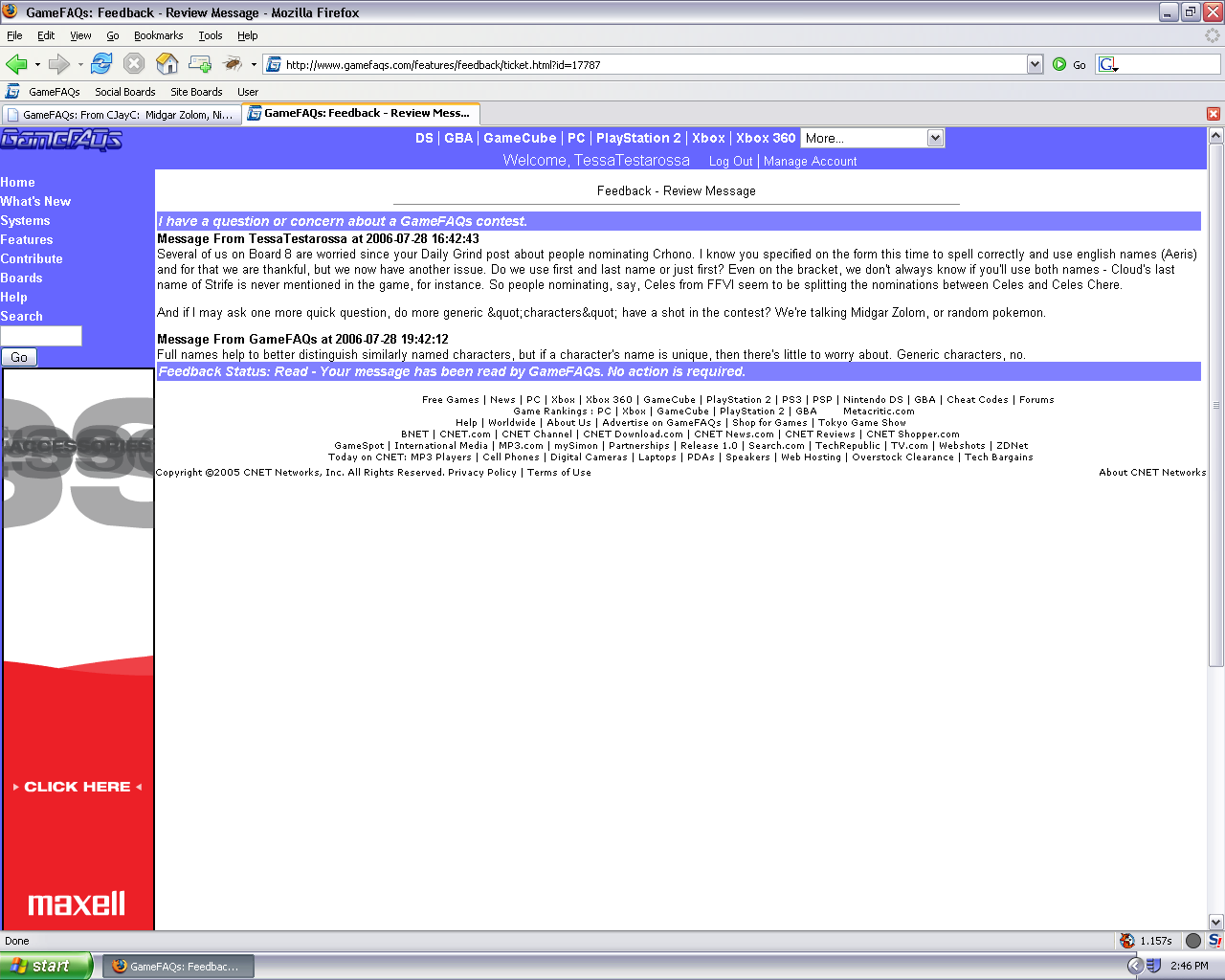Click the Cheat Codes footer link

977,400
